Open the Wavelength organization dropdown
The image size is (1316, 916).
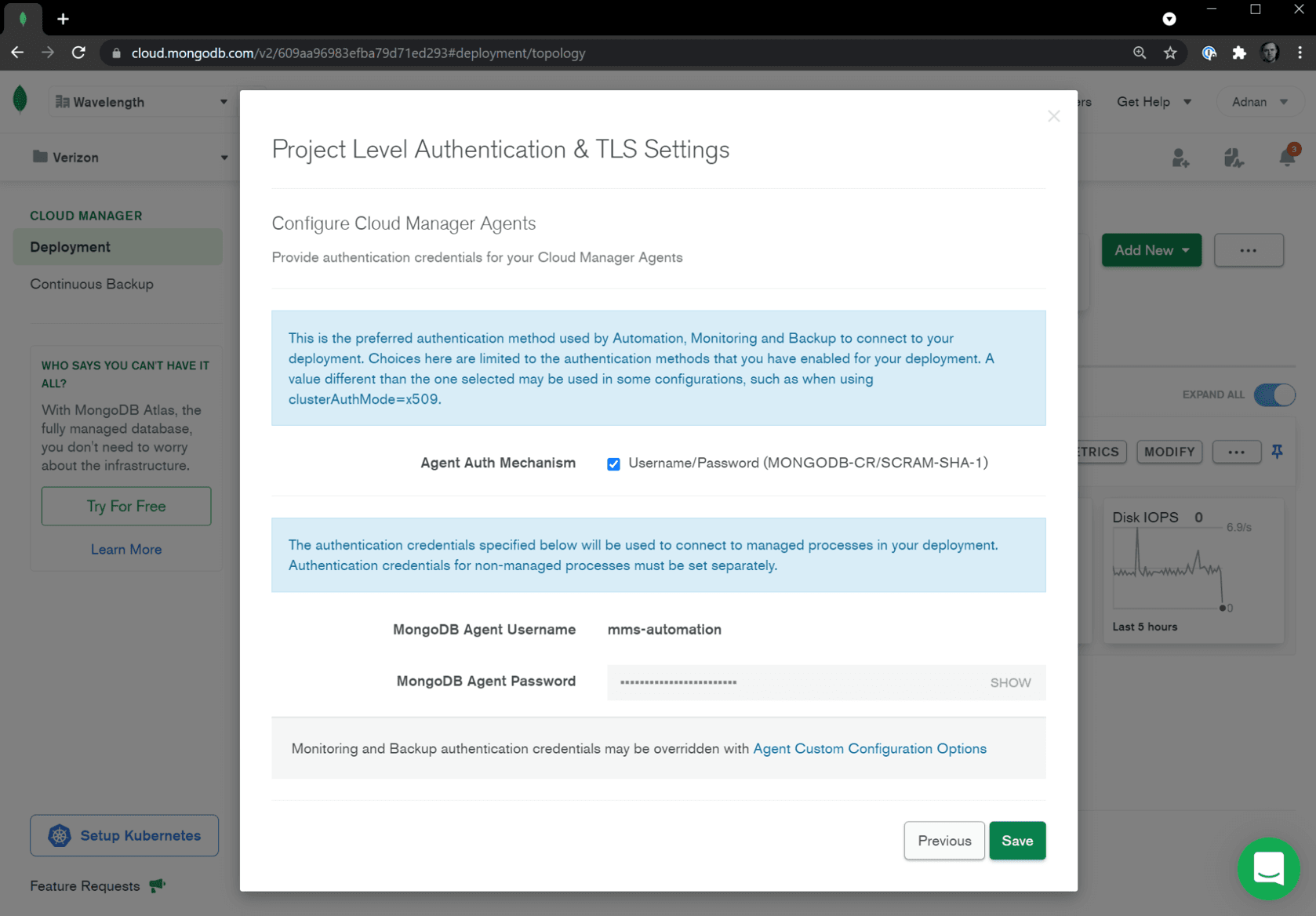(141, 102)
